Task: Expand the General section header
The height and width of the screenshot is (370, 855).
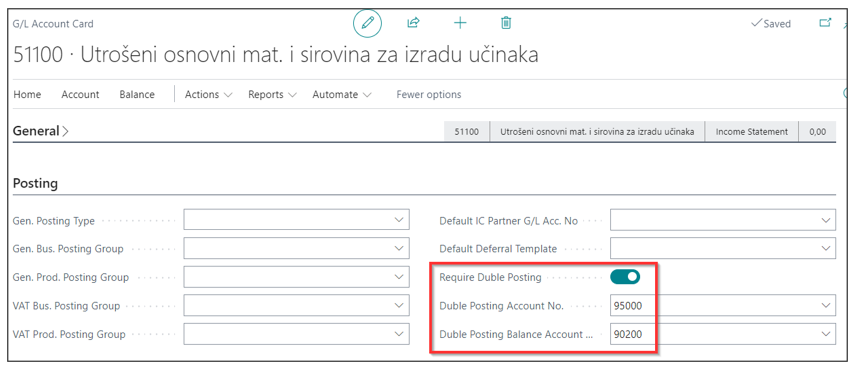Action: [x=41, y=131]
